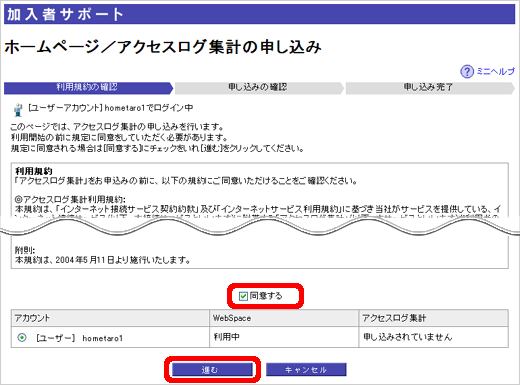Image resolution: width=520 pixels, height=385 pixels.
Task: Click the [ユーザー] hometaro1 row label
Action: pyautogui.click(x=79, y=338)
